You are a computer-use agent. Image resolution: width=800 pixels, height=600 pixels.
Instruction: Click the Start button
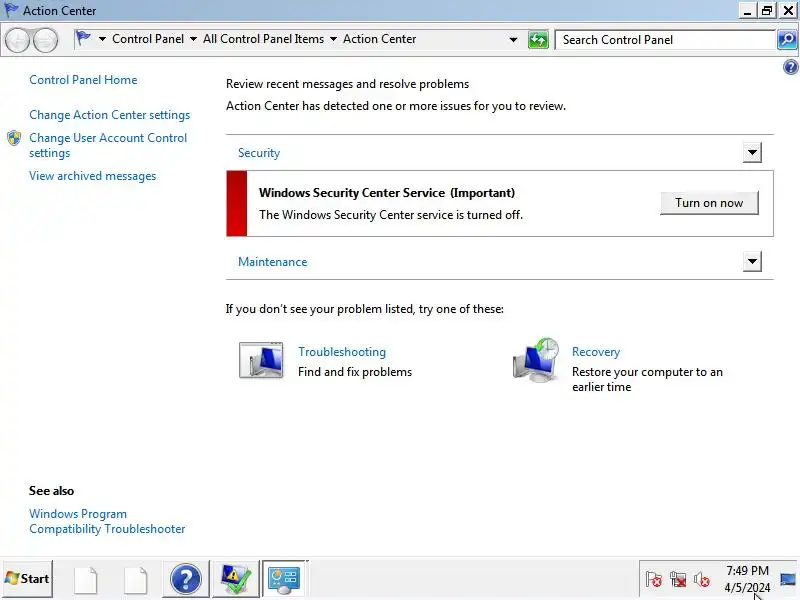(27, 579)
